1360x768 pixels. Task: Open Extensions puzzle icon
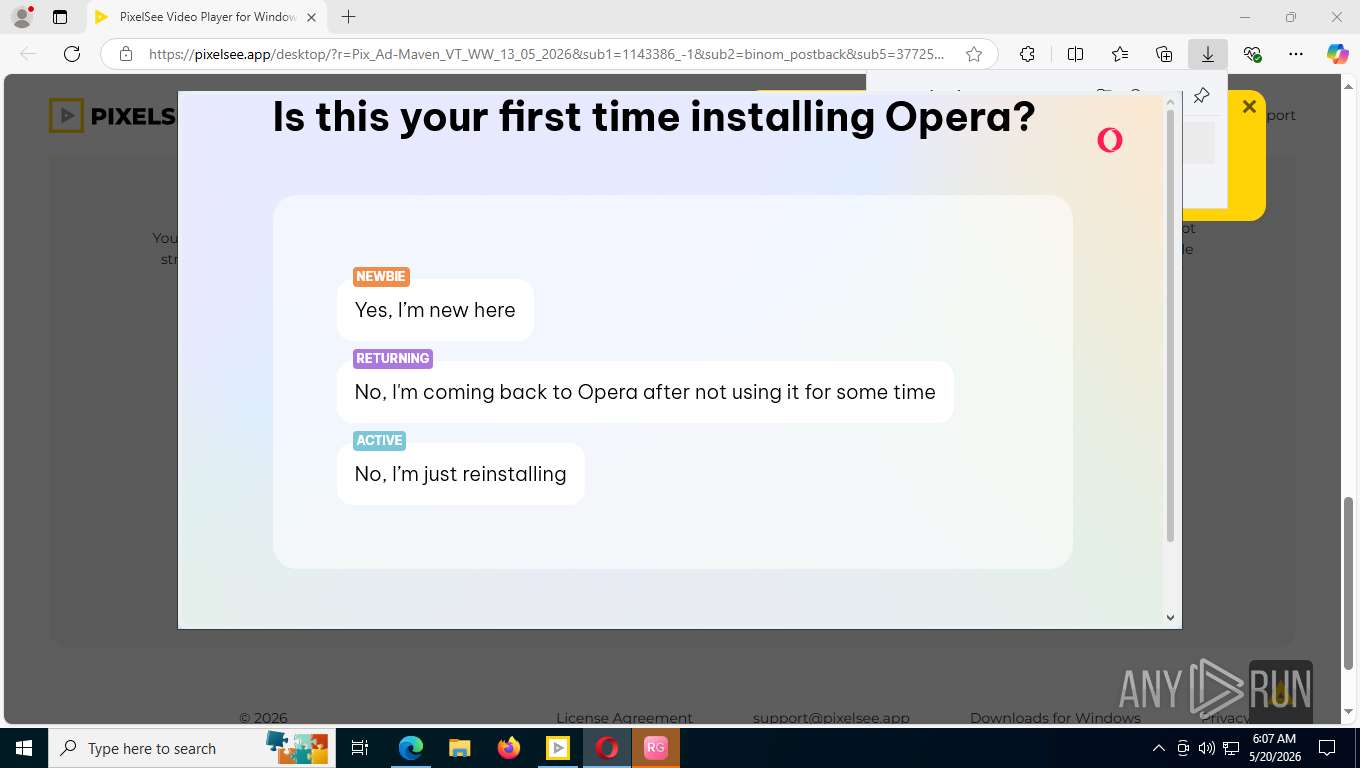point(1027,54)
